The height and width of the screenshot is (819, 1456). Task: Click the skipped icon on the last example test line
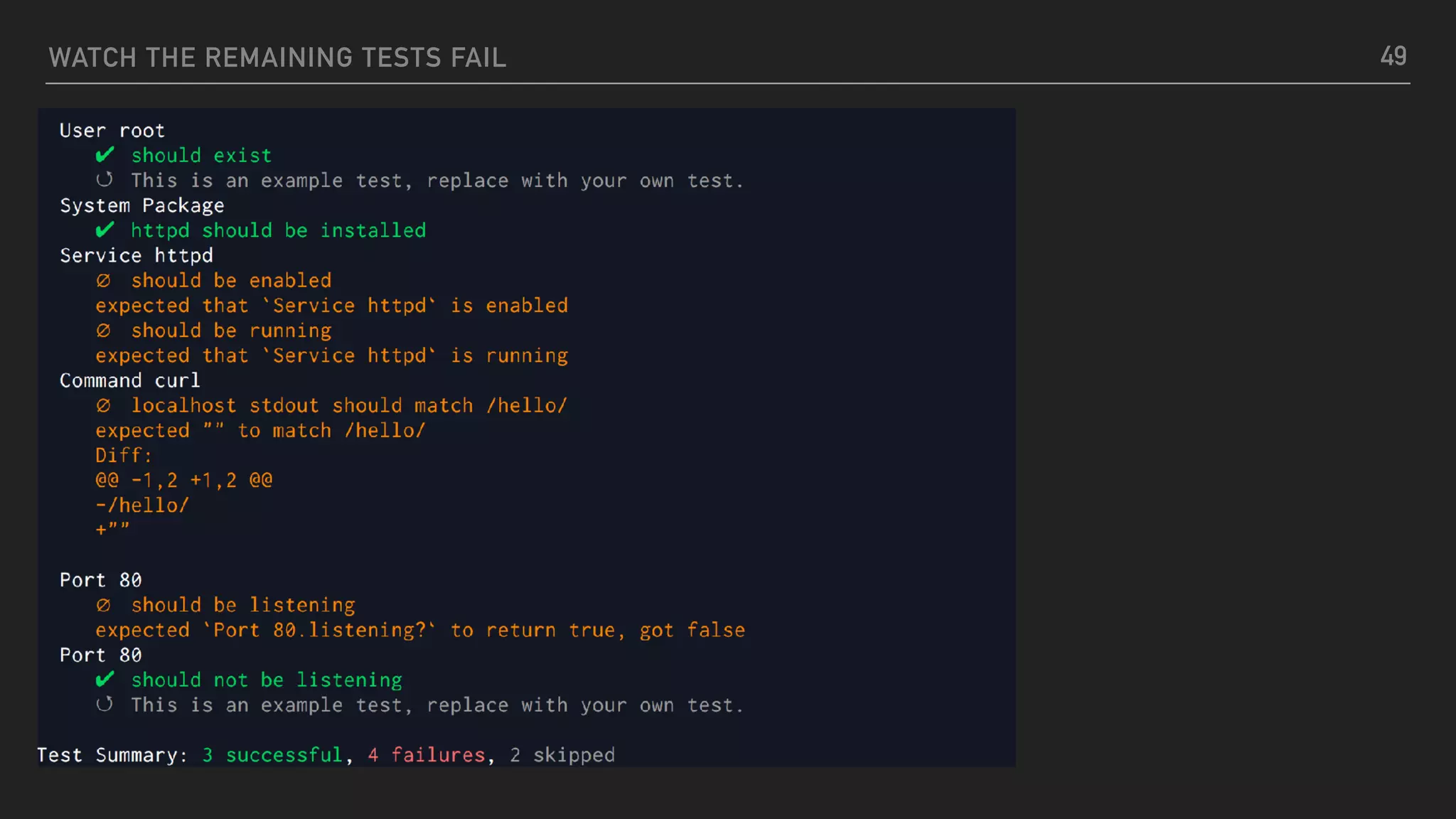(x=105, y=705)
